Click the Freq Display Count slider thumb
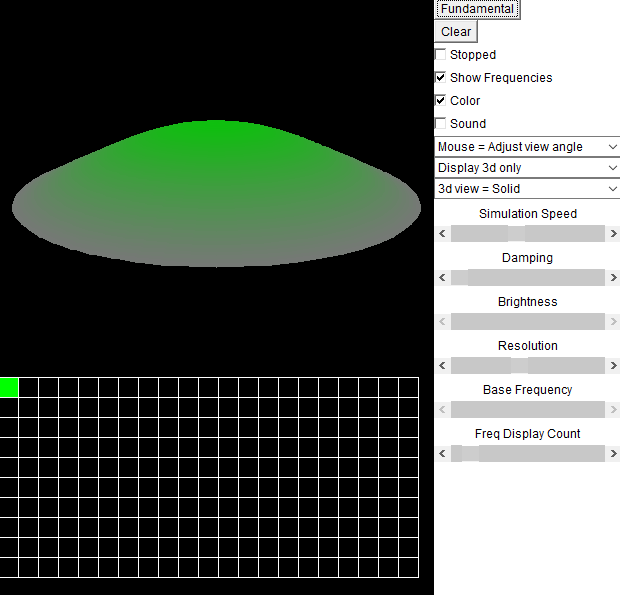 [x=470, y=453]
